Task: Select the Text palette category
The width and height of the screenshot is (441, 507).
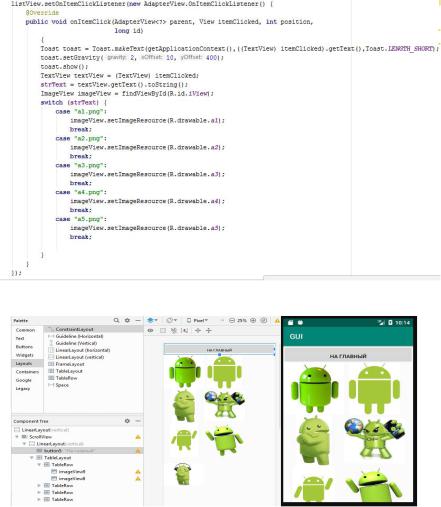Action: pyautogui.click(x=20, y=338)
